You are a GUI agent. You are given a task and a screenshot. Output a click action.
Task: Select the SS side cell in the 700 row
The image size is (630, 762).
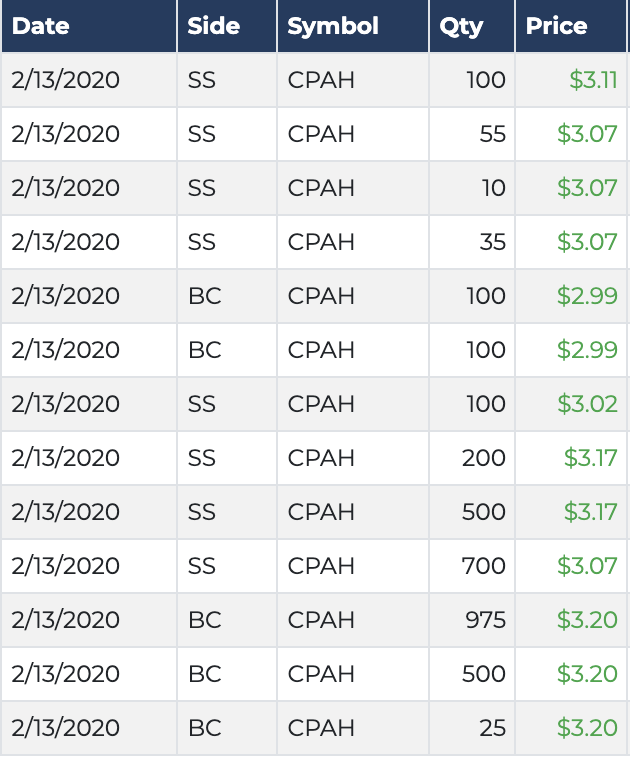[x=202, y=566]
